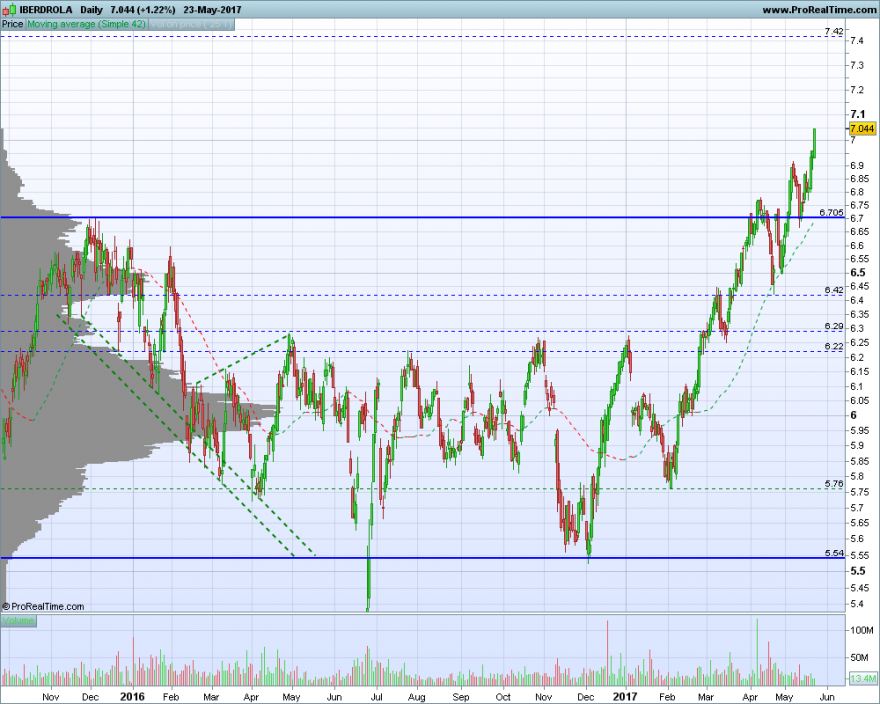
Task: Click the 2016 year marker on time axis
Action: point(132,697)
